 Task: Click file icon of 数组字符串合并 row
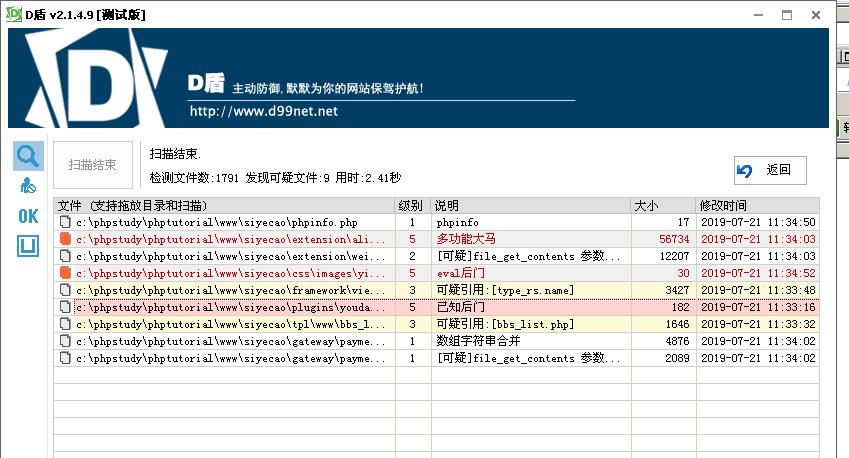click(66, 341)
